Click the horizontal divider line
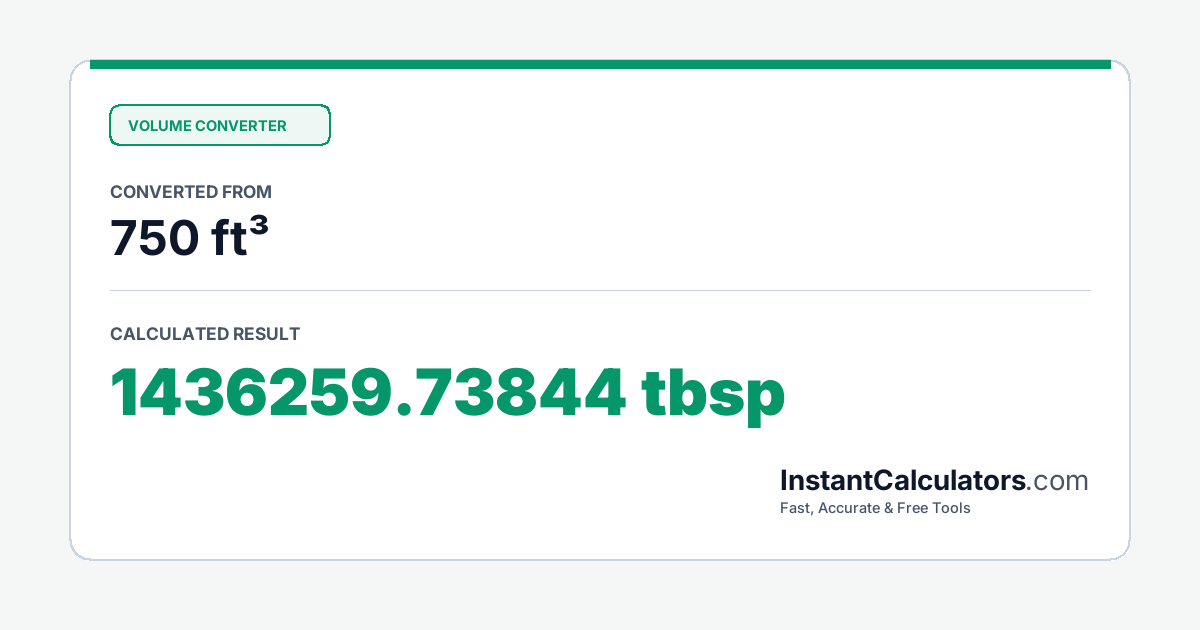Viewport: 1200px width, 630px height. [x=600, y=290]
